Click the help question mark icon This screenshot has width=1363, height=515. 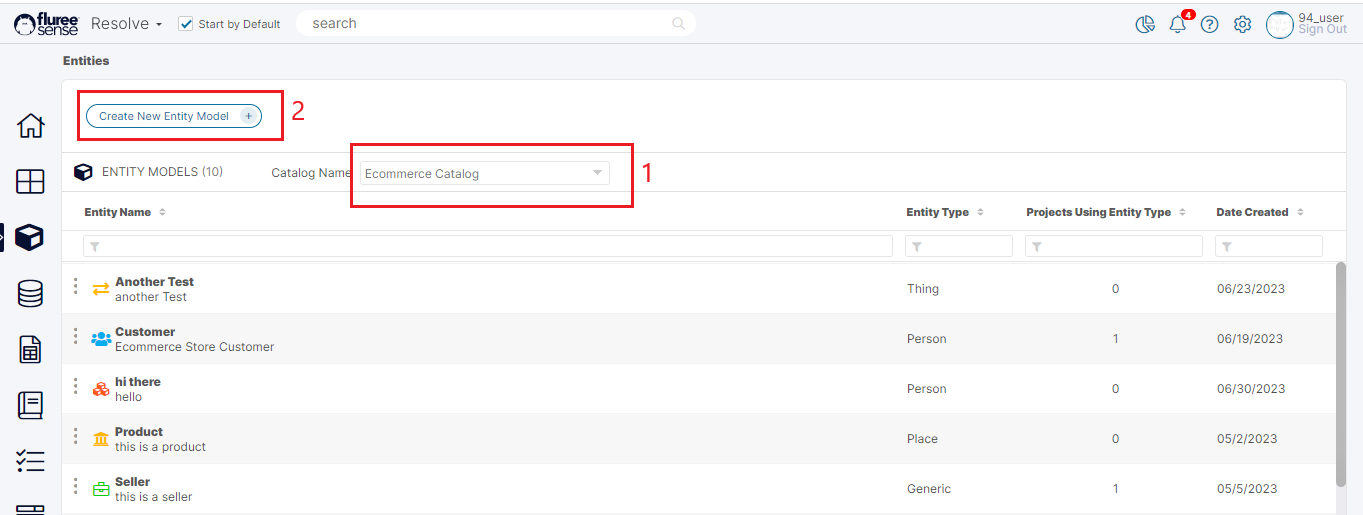pos(1209,25)
